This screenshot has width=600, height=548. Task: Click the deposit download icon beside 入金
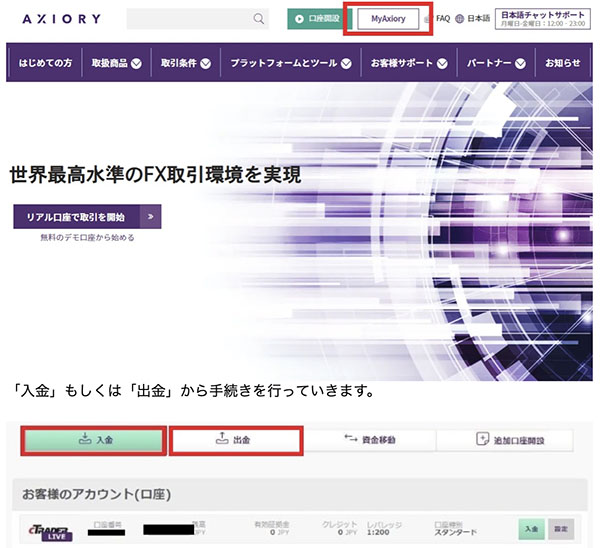point(85,439)
